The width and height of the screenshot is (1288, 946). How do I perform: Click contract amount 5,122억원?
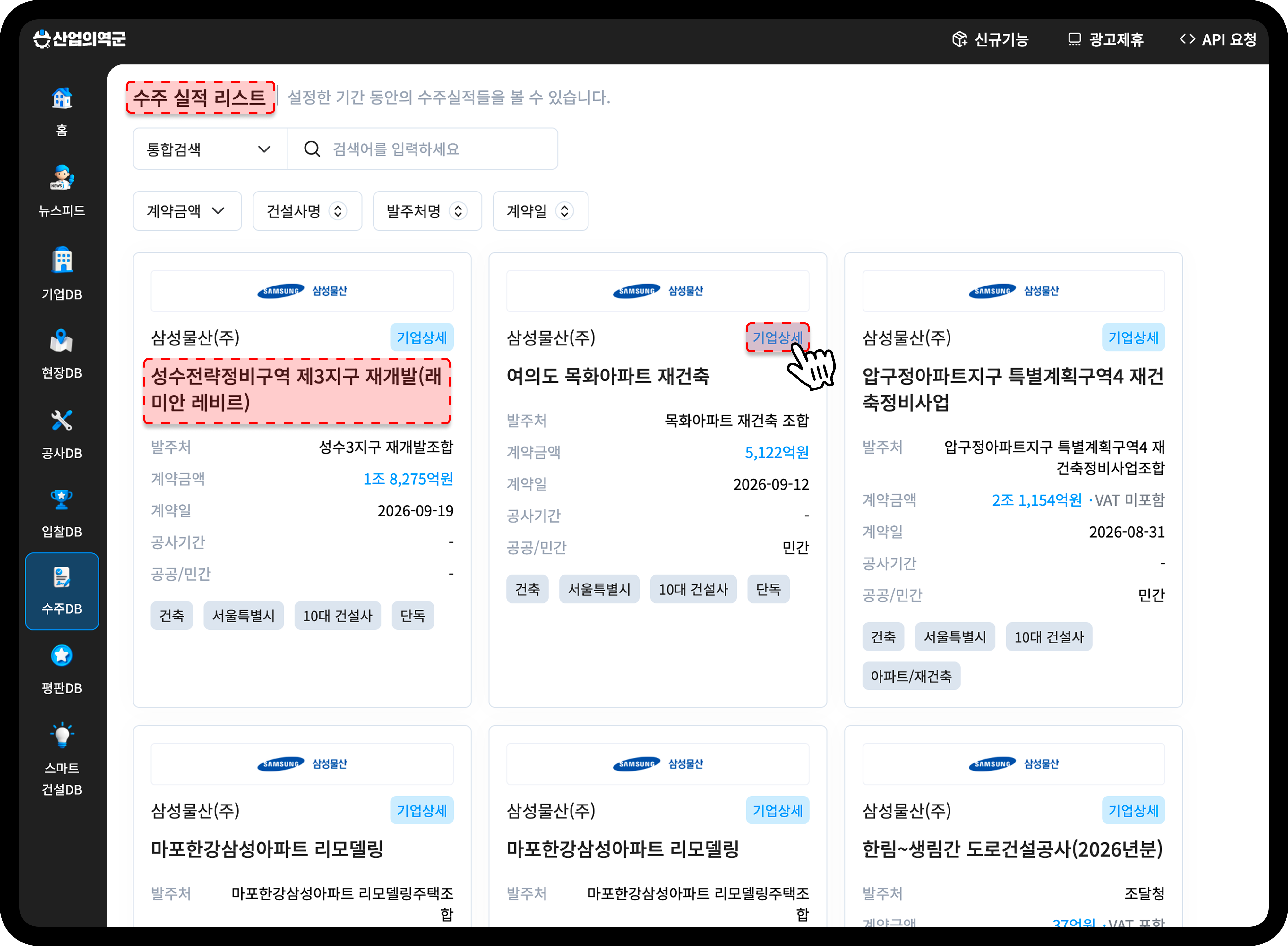(777, 452)
